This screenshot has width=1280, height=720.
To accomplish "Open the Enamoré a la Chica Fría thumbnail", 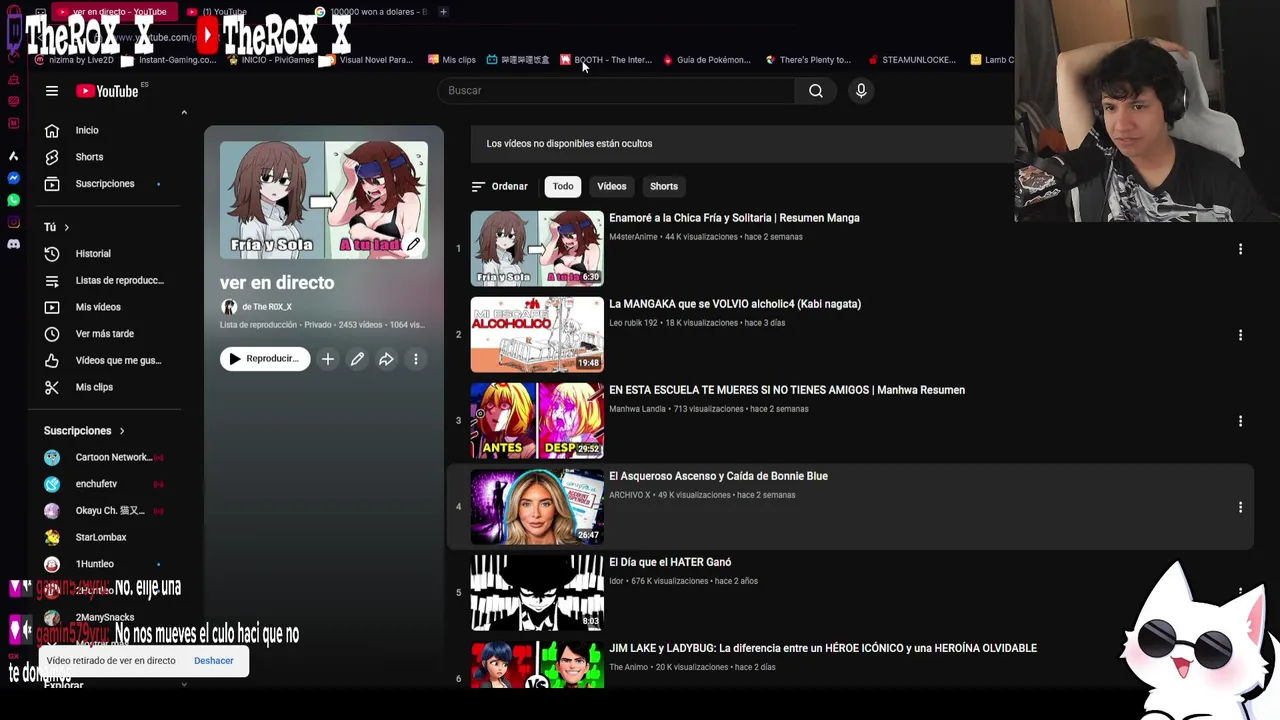I will point(537,248).
